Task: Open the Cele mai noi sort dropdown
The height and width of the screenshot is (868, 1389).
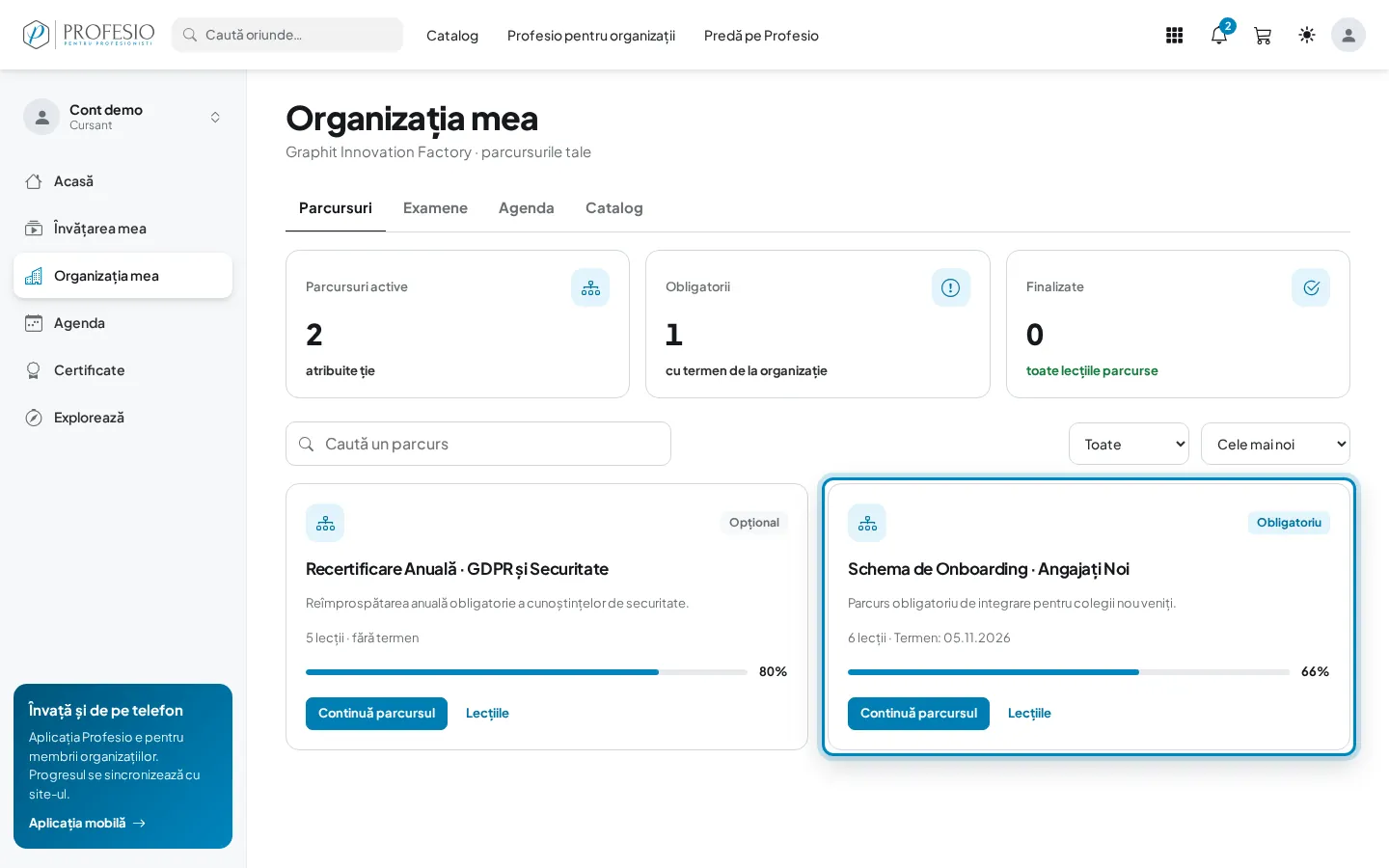Action: [x=1275, y=444]
